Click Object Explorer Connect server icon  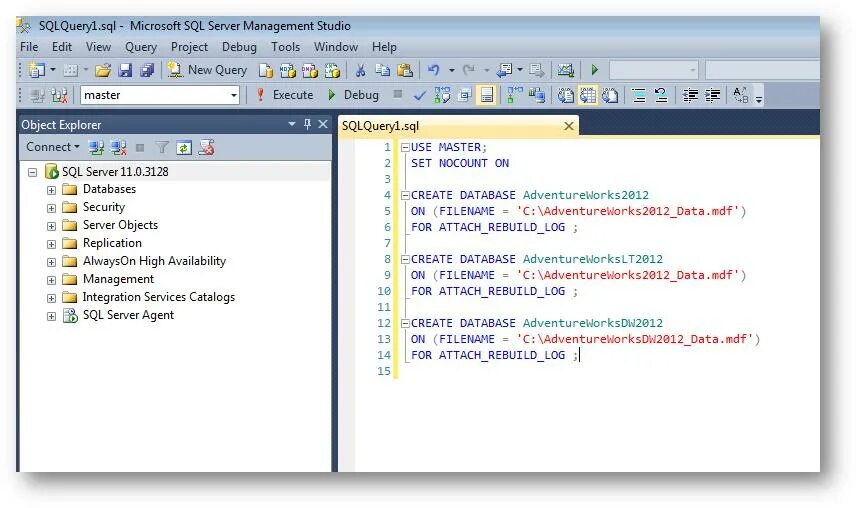coord(97,147)
